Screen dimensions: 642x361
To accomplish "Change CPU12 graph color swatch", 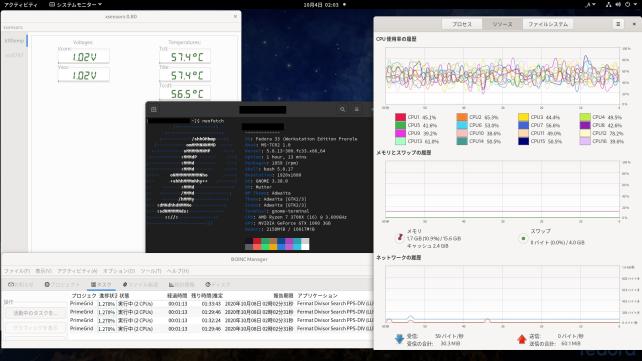I will [585, 133].
